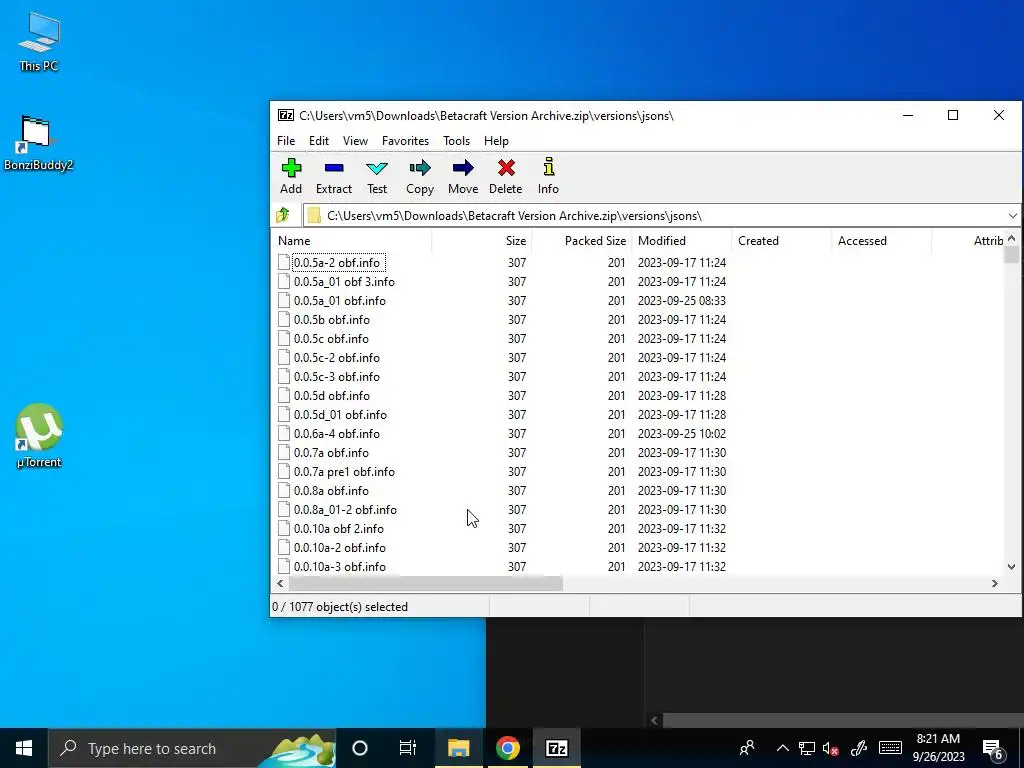The image size is (1024, 768).
Task: Select the This PC desktop icon
Action: pyautogui.click(x=39, y=41)
